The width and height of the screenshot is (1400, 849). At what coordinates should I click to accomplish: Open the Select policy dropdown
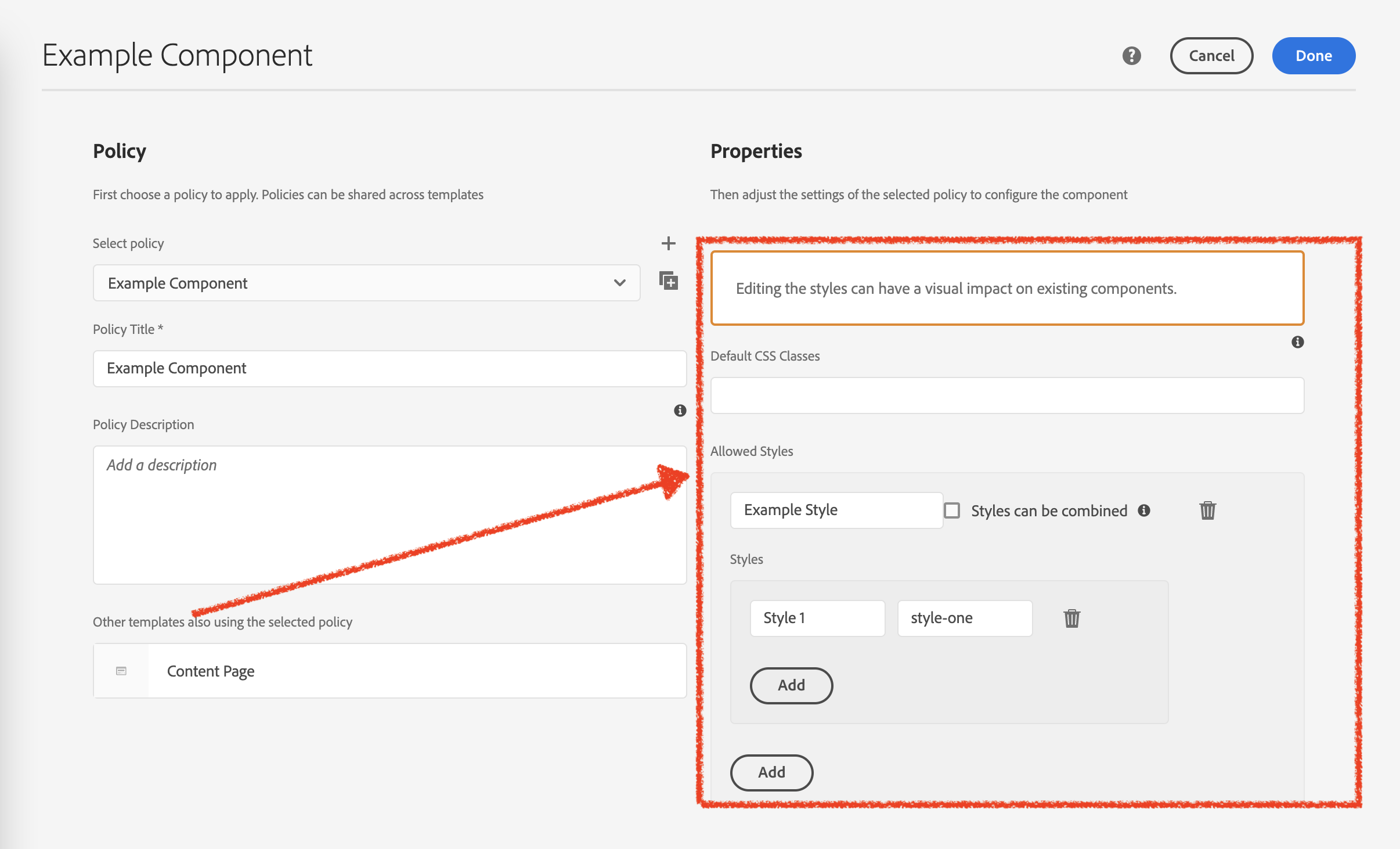pyautogui.click(x=366, y=283)
